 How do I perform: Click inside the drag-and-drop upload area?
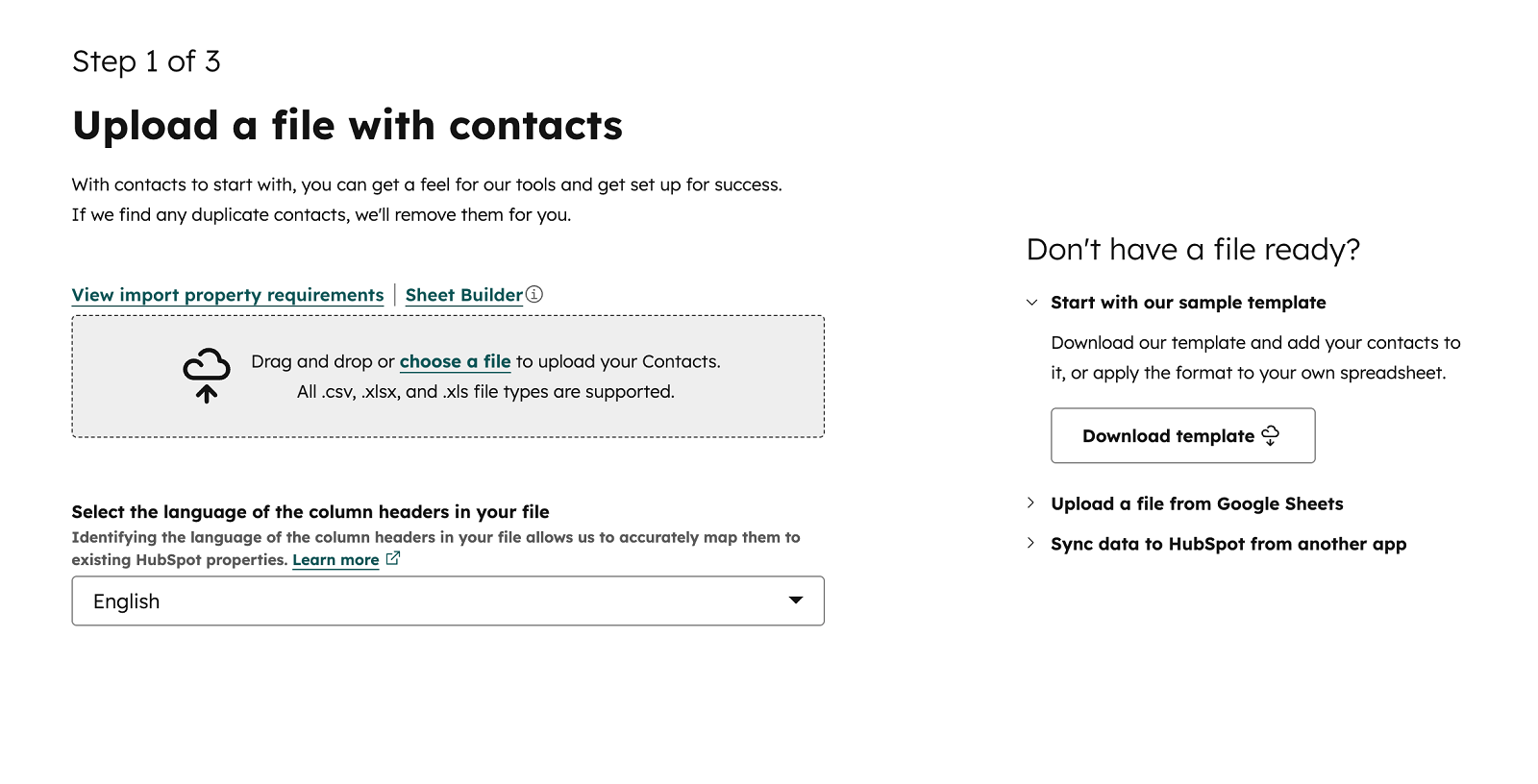(448, 376)
